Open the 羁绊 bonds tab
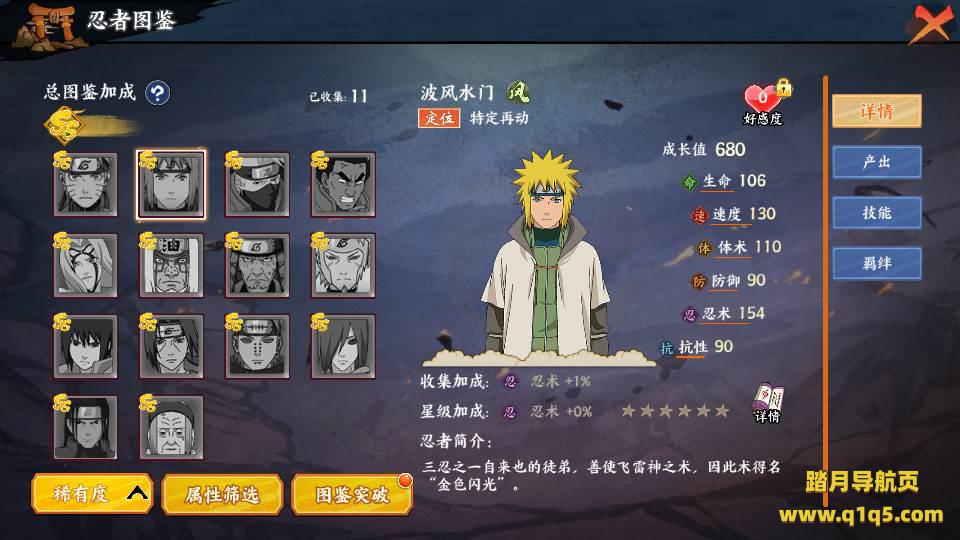 click(877, 264)
